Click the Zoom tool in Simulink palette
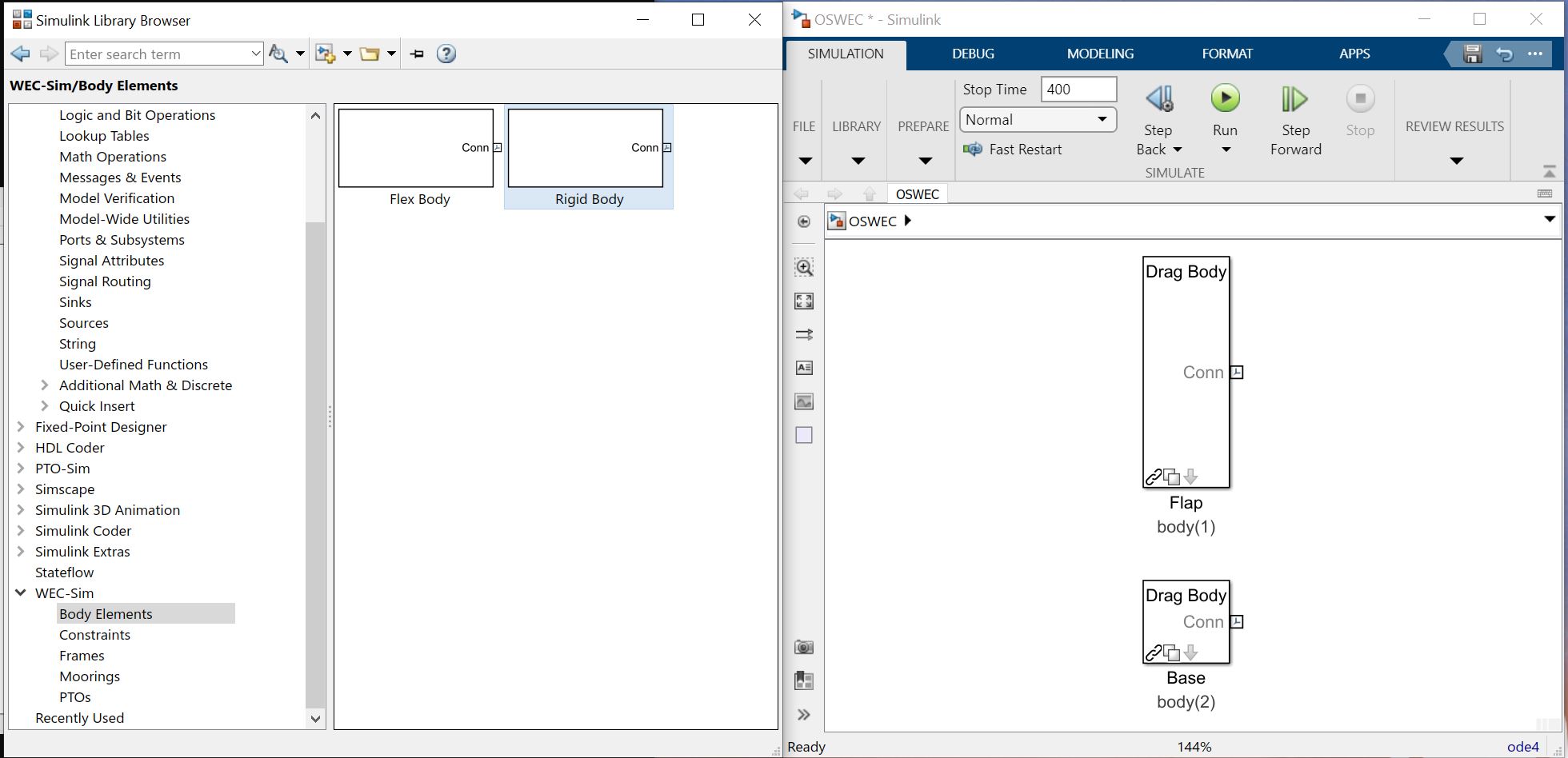 click(x=804, y=267)
